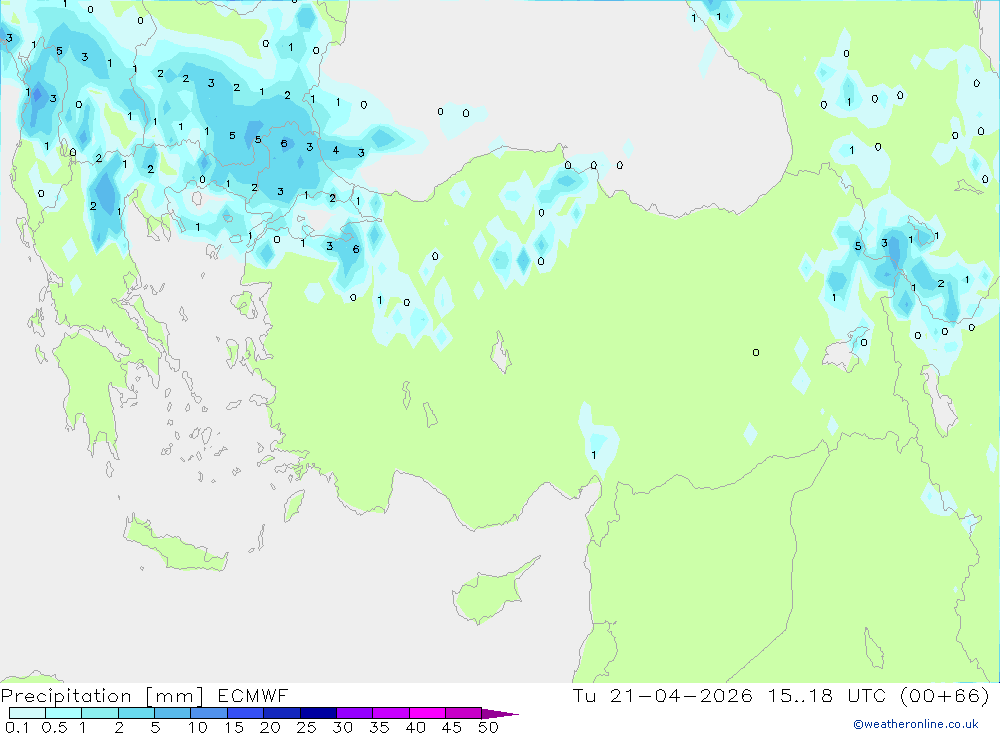This screenshot has width=1000, height=733.
Task: Click the '[mm]' unit label
Action: coord(175,696)
